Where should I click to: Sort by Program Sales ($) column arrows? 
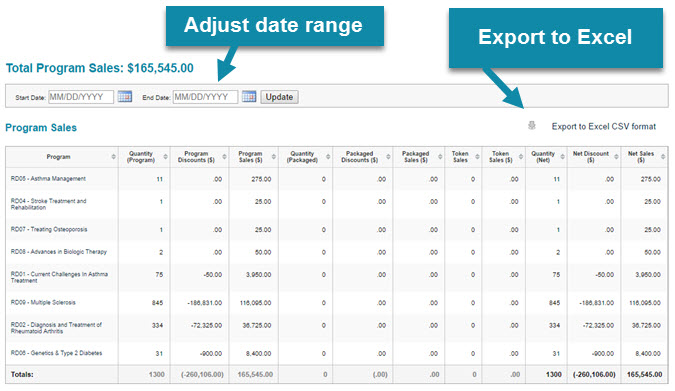tap(274, 157)
